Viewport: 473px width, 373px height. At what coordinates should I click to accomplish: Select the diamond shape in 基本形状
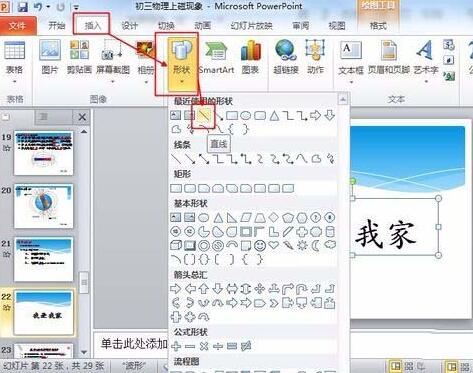[274, 217]
